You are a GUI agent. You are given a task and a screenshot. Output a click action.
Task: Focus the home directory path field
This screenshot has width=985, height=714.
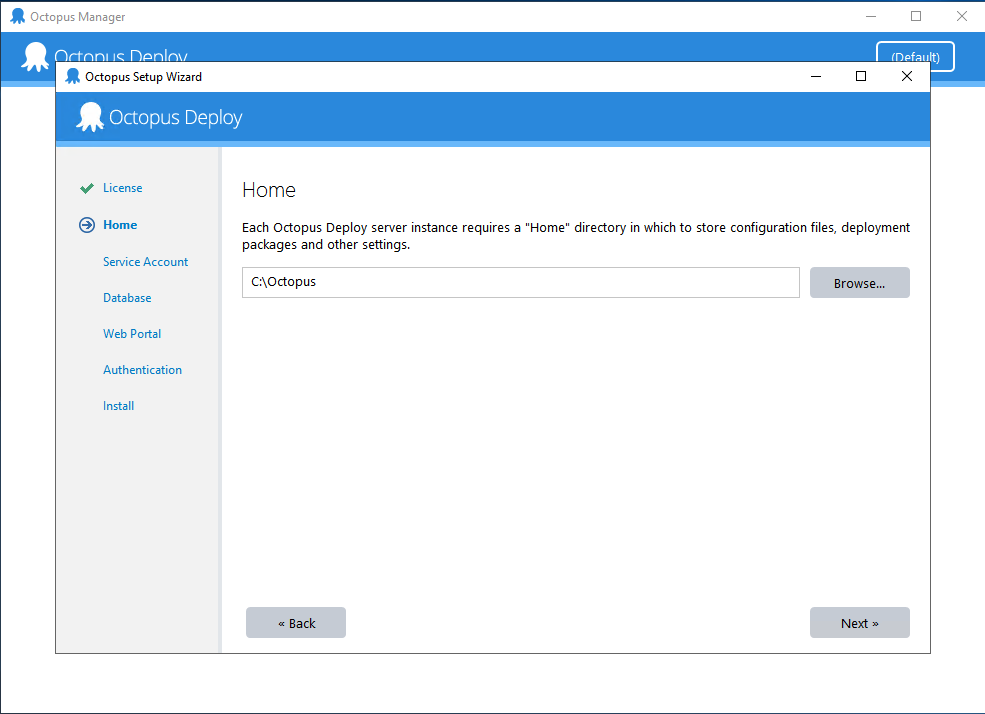(x=521, y=283)
